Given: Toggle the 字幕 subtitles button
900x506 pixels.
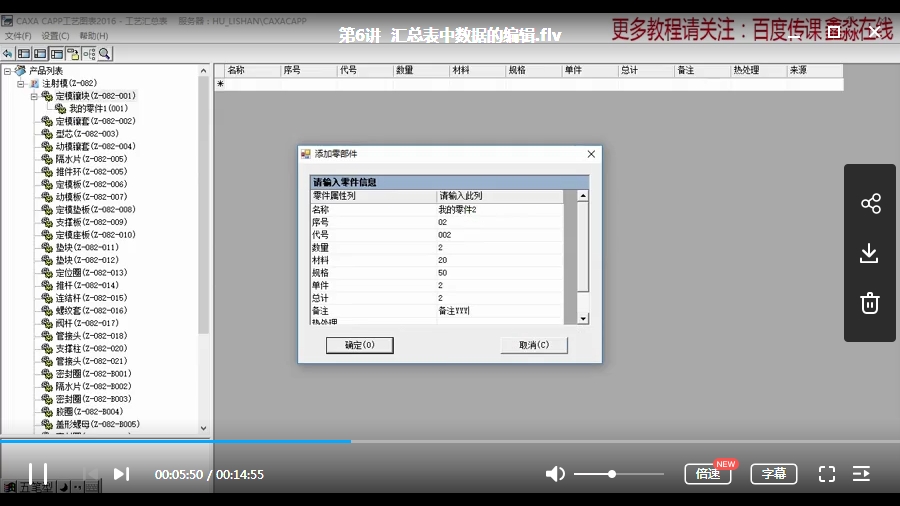Looking at the screenshot, I should point(774,474).
